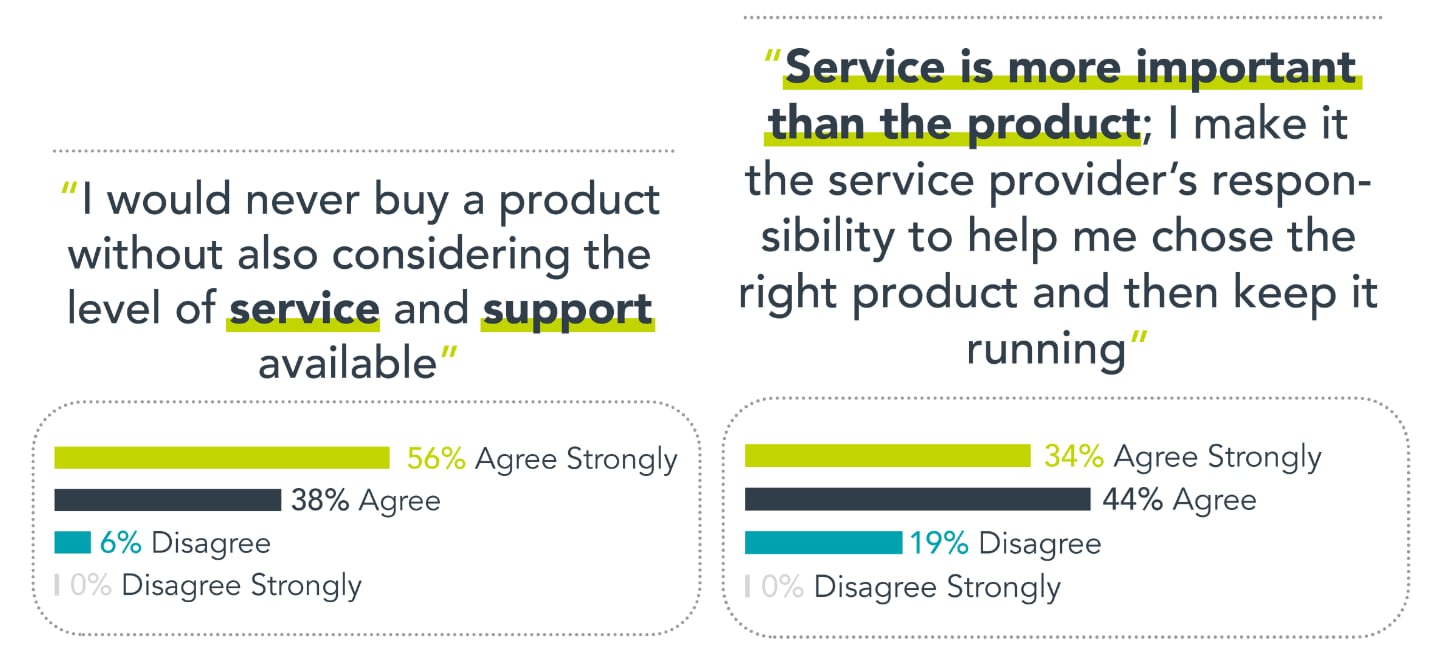Click the teal bar beside 6% Disagree
Viewport: 1430px width, 653px height.
[x=72, y=542]
